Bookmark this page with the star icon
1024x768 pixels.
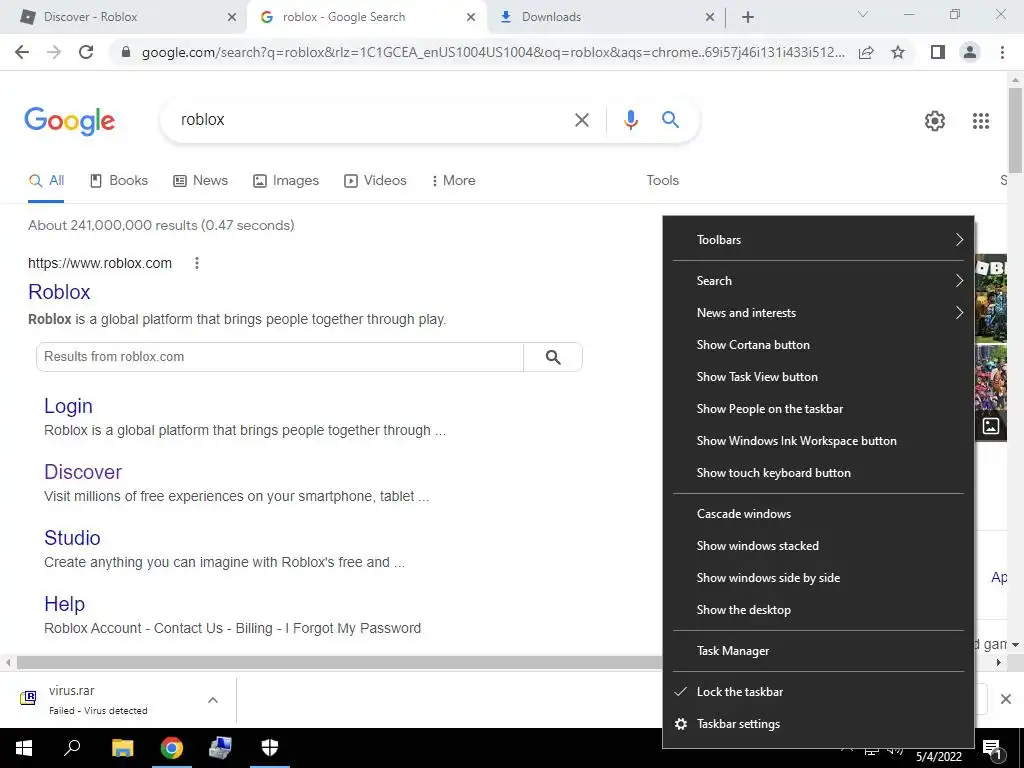[x=898, y=52]
